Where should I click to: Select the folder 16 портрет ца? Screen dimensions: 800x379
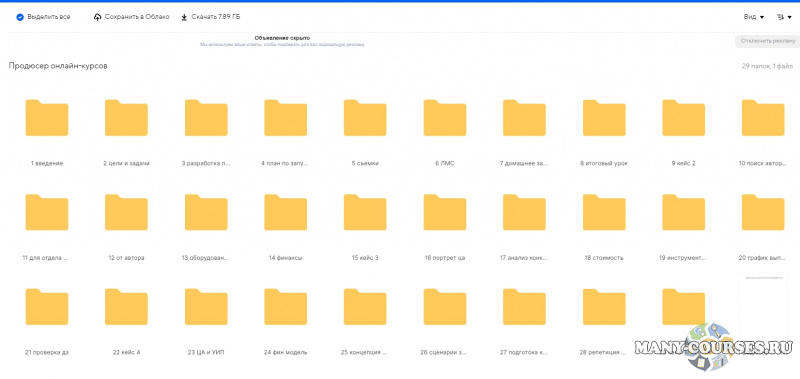[444, 212]
